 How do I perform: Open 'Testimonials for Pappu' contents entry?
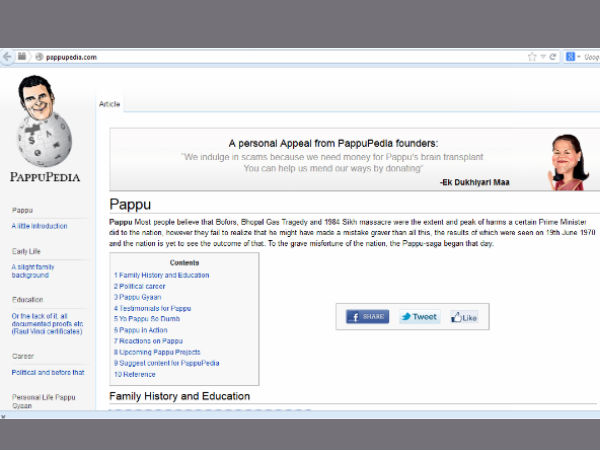tap(153, 308)
